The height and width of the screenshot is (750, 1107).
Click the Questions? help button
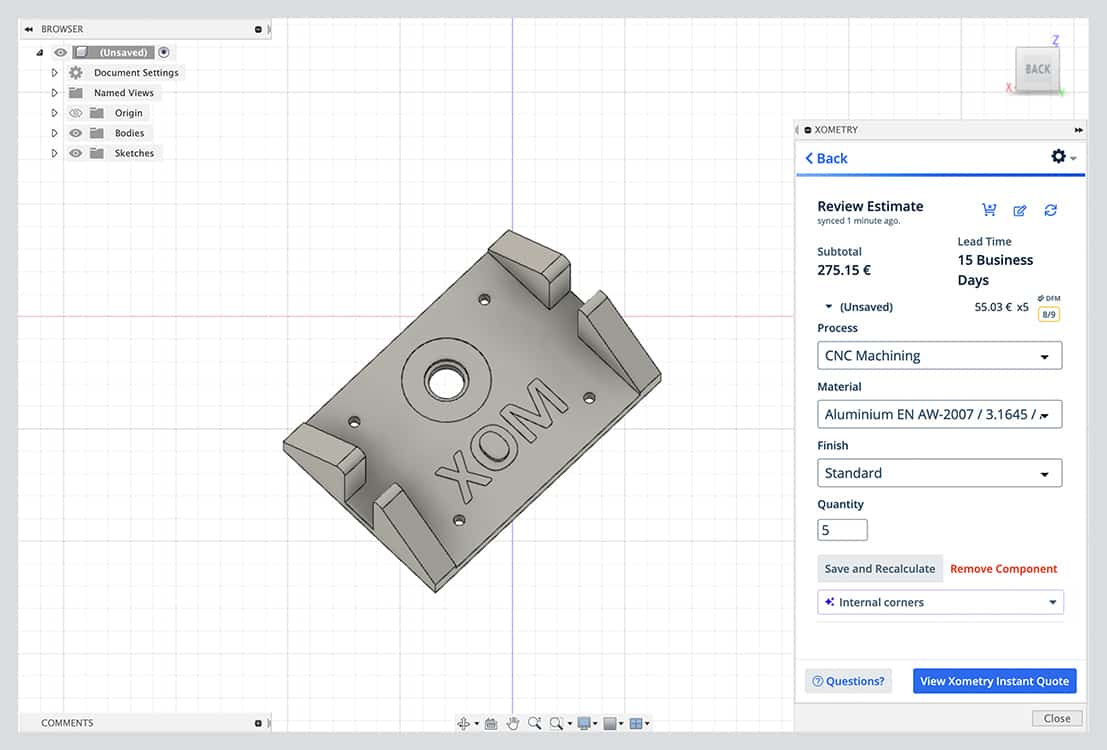click(848, 681)
